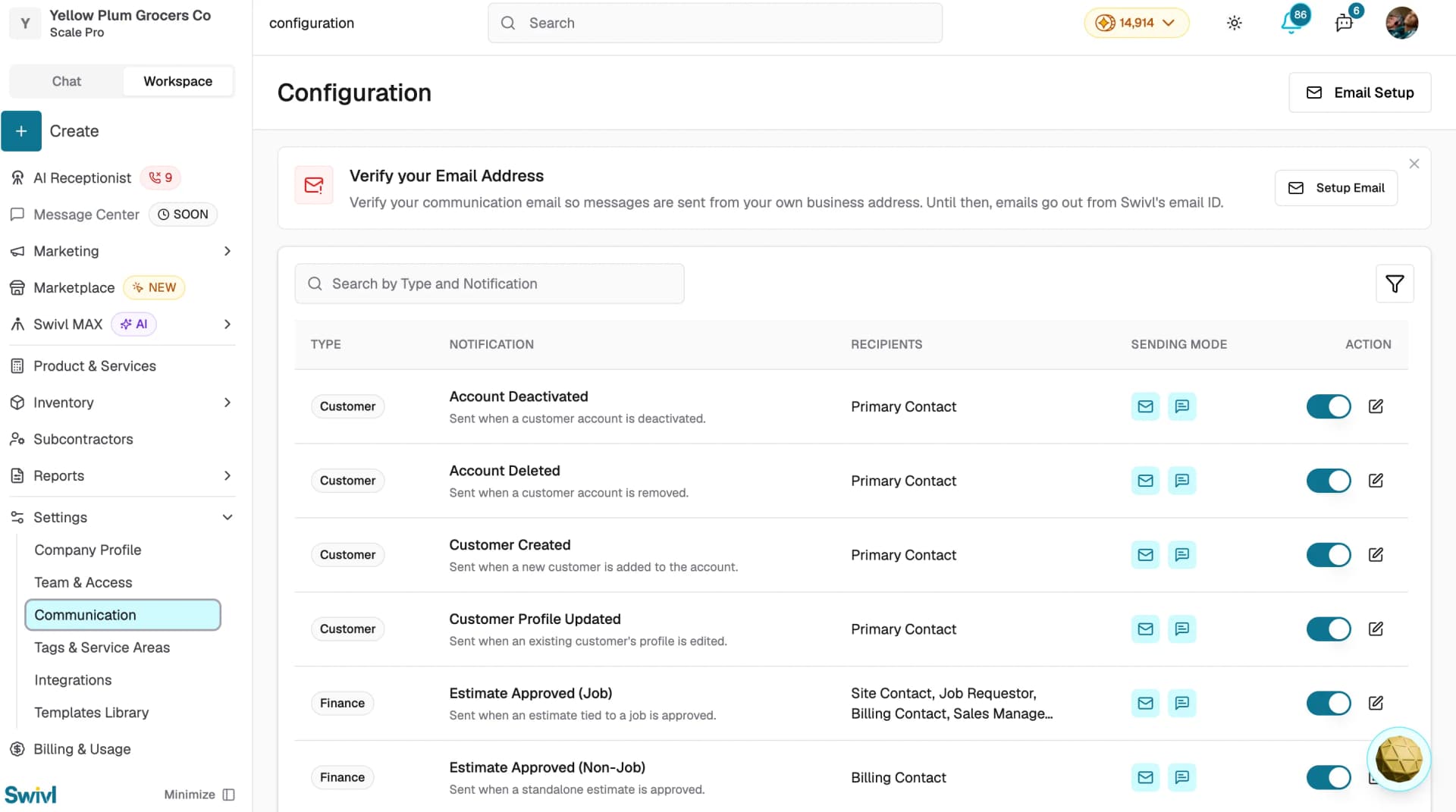Open Company Profile settings

tap(88, 550)
